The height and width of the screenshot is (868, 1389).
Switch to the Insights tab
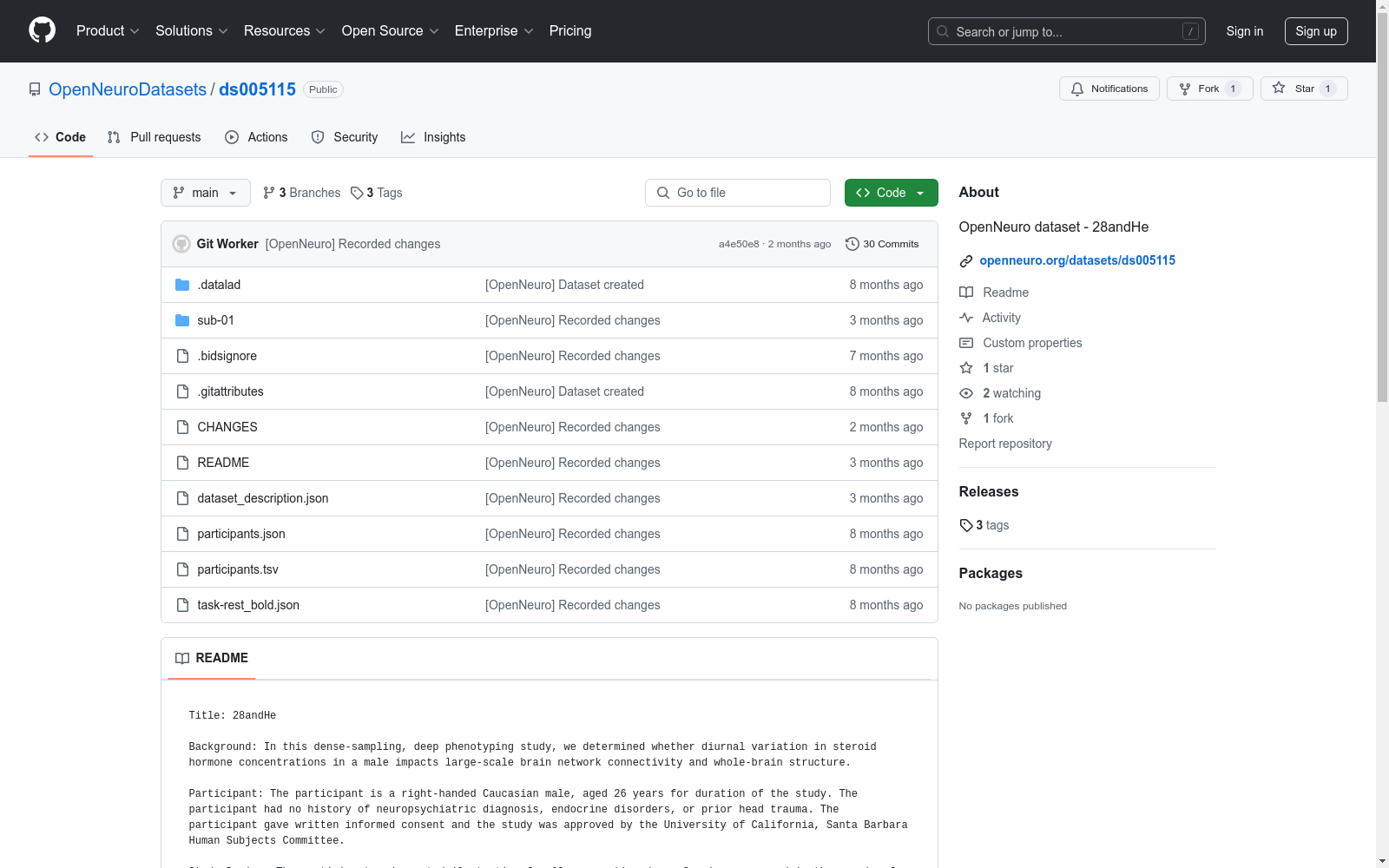pyautogui.click(x=433, y=137)
